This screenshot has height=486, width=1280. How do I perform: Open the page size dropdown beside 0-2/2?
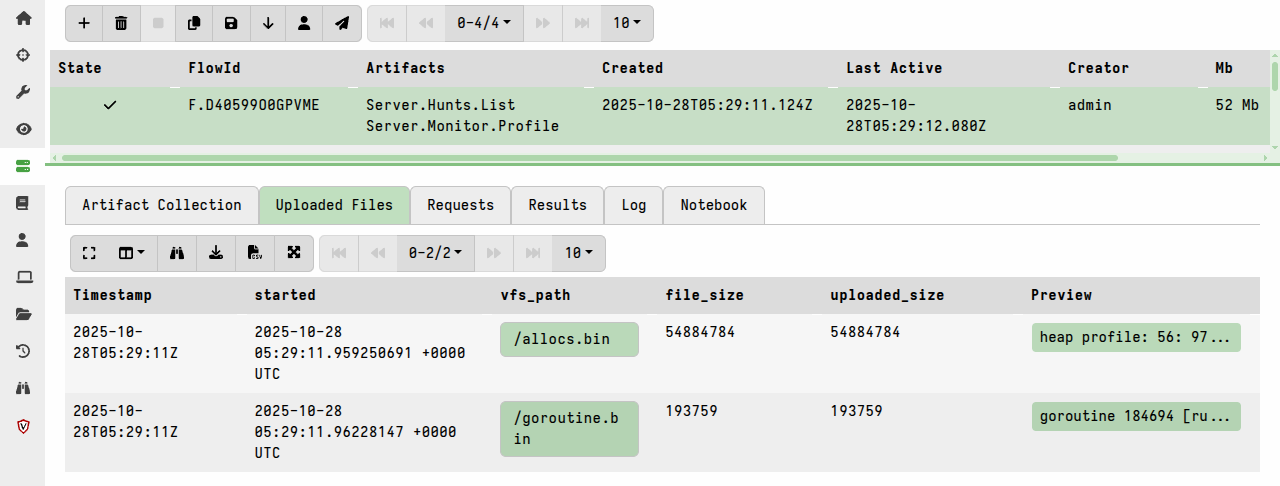coord(578,253)
